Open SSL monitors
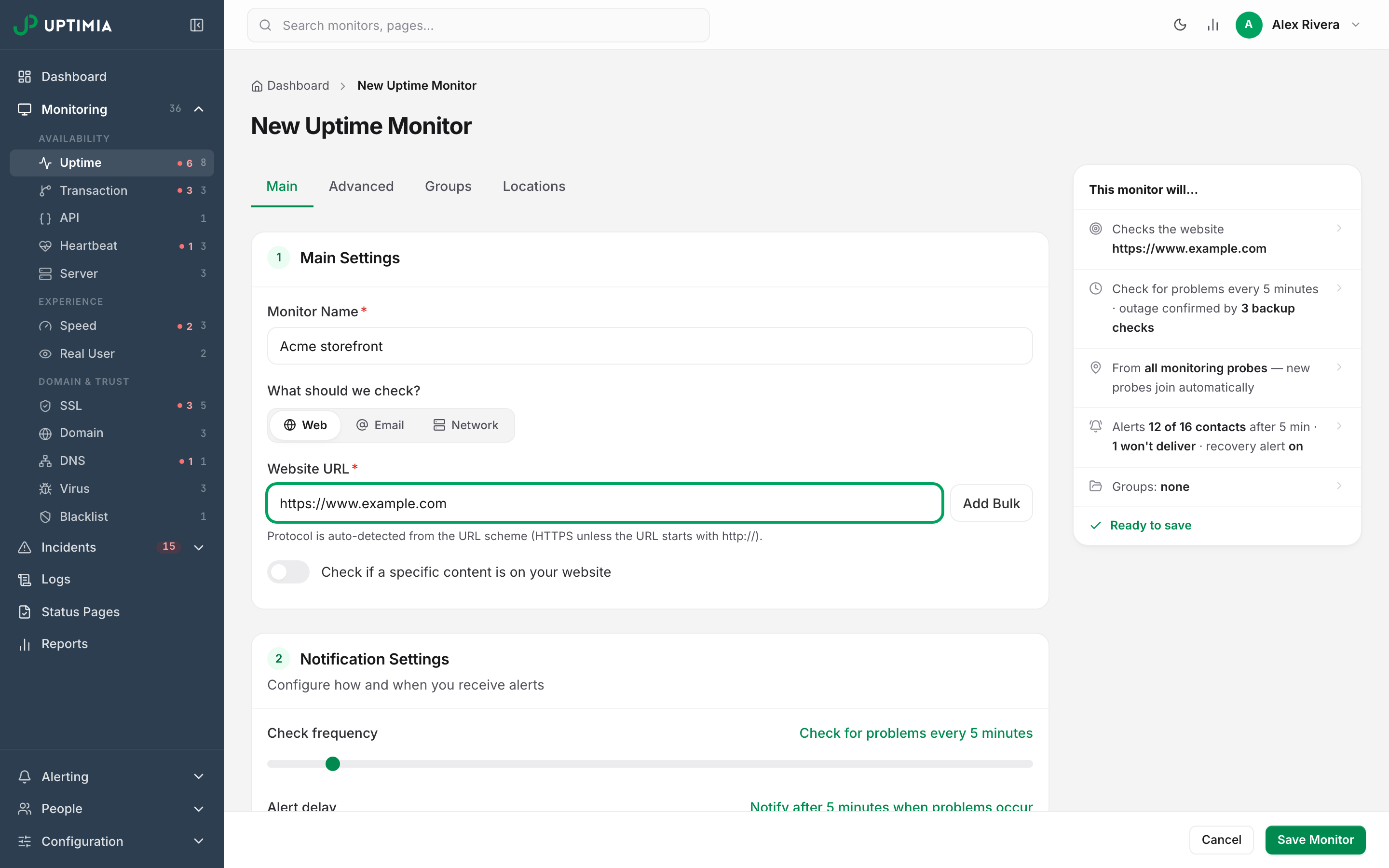This screenshot has height=868, width=1389. point(112,405)
